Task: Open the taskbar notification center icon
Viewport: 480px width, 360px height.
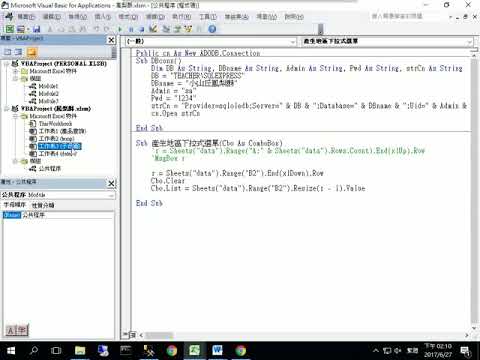Action: 465,351
